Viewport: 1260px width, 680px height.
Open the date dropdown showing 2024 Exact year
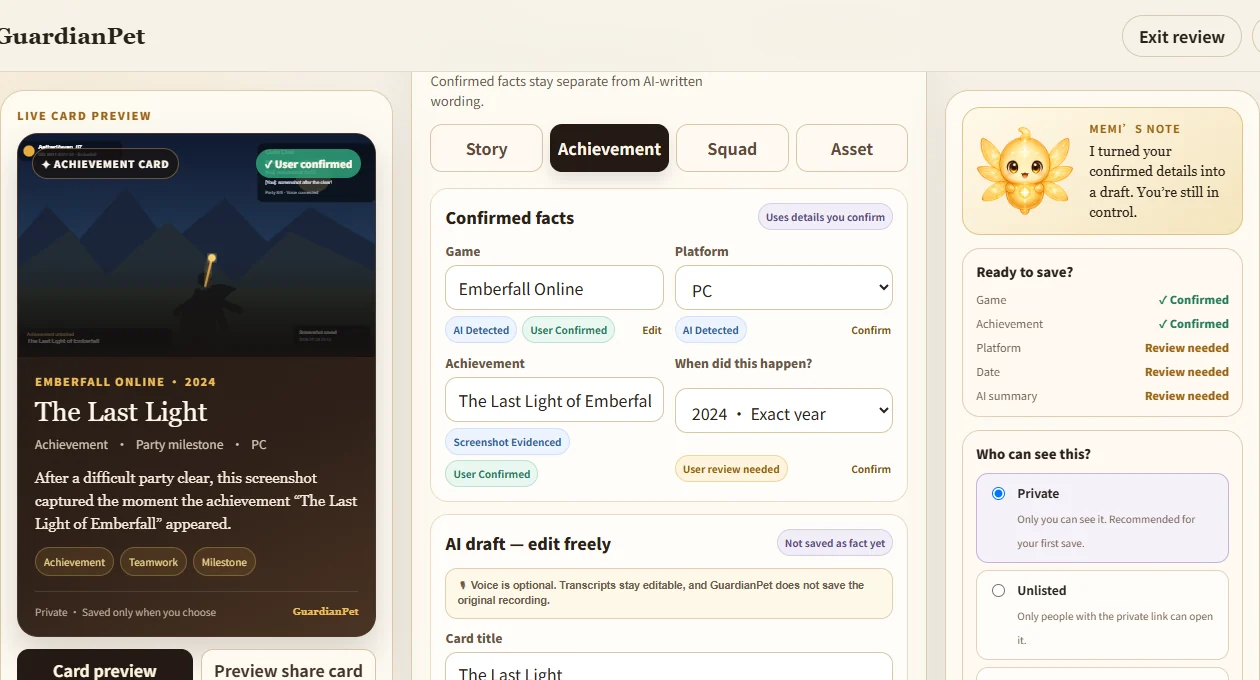click(x=784, y=411)
